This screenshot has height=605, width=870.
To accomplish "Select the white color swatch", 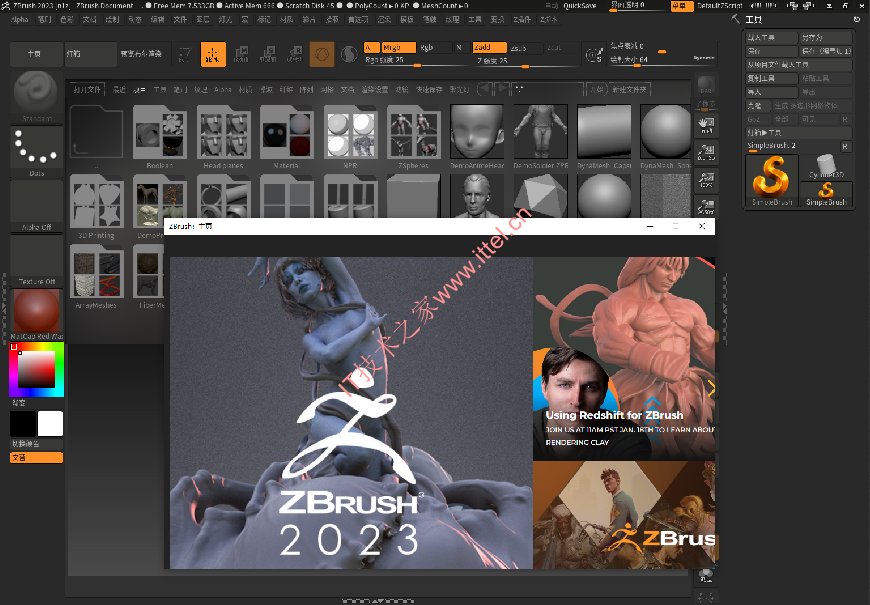I will tap(50, 424).
